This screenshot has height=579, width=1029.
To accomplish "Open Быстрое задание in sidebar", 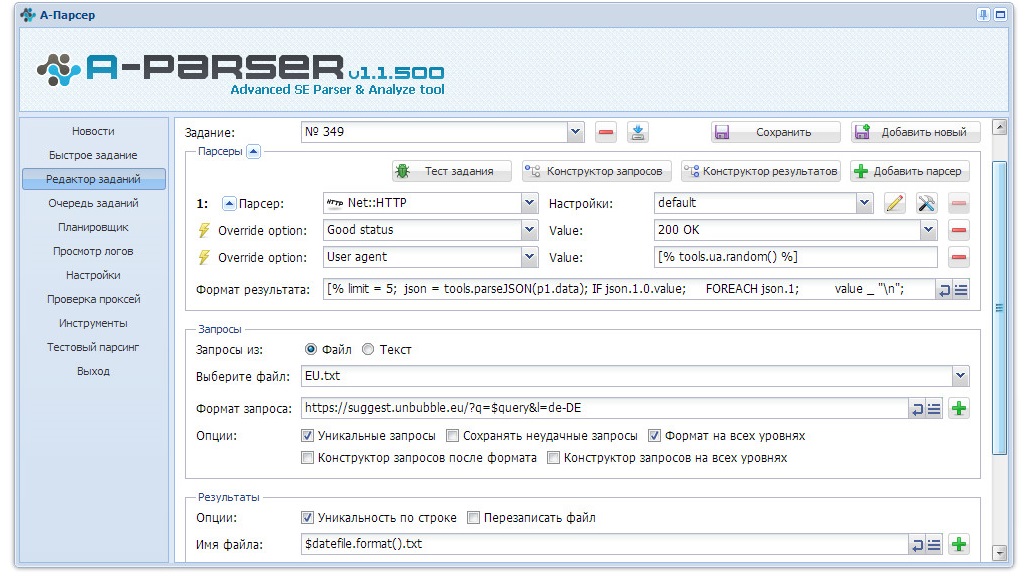I will 93,155.
